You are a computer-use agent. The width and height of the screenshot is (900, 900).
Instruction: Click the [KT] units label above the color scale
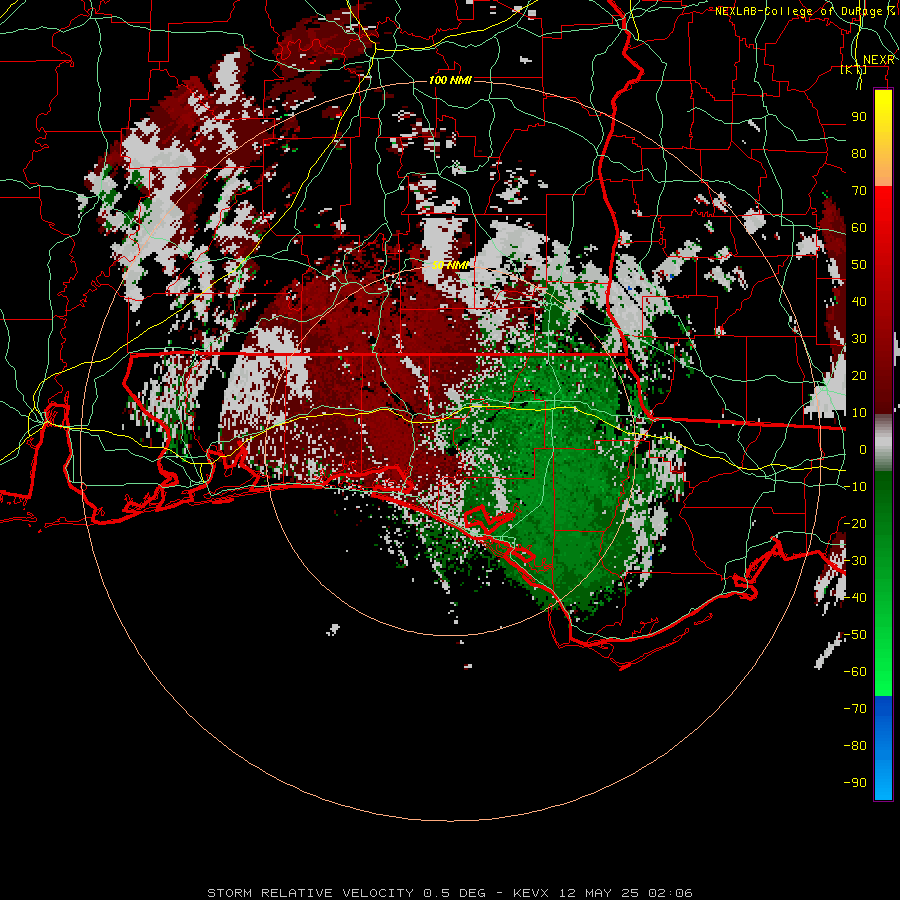854,69
